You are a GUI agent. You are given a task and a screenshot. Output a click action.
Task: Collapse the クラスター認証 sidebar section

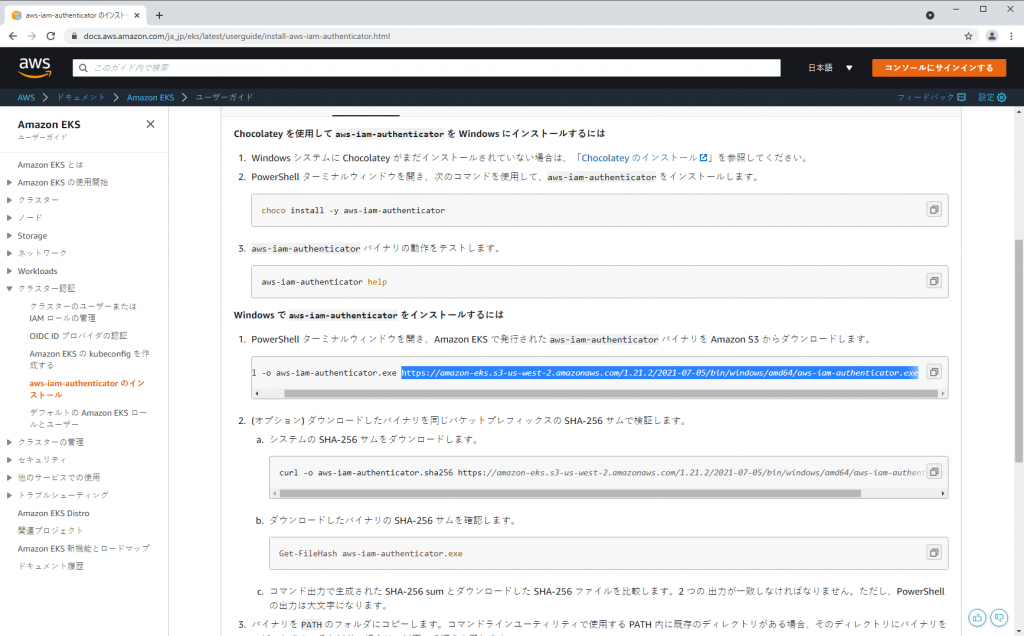pyautogui.click(x=9, y=288)
